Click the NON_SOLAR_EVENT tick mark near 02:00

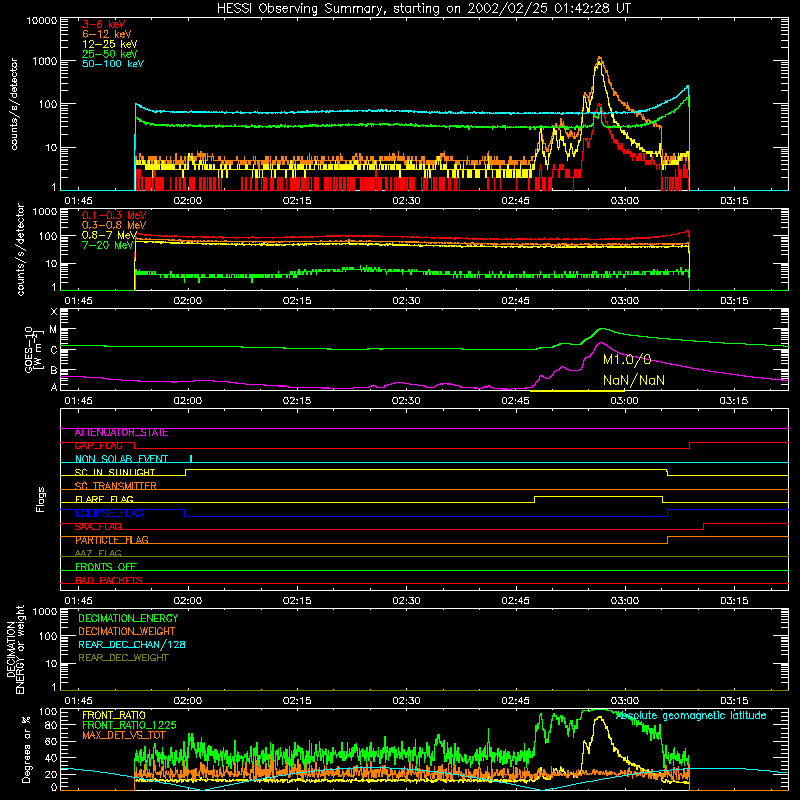(x=191, y=458)
